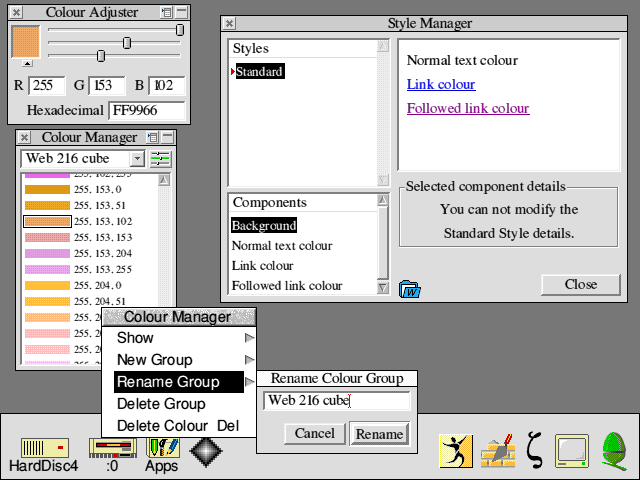640x480 pixels.
Task: Click the Components list scroll up arrow
Action: point(383,200)
